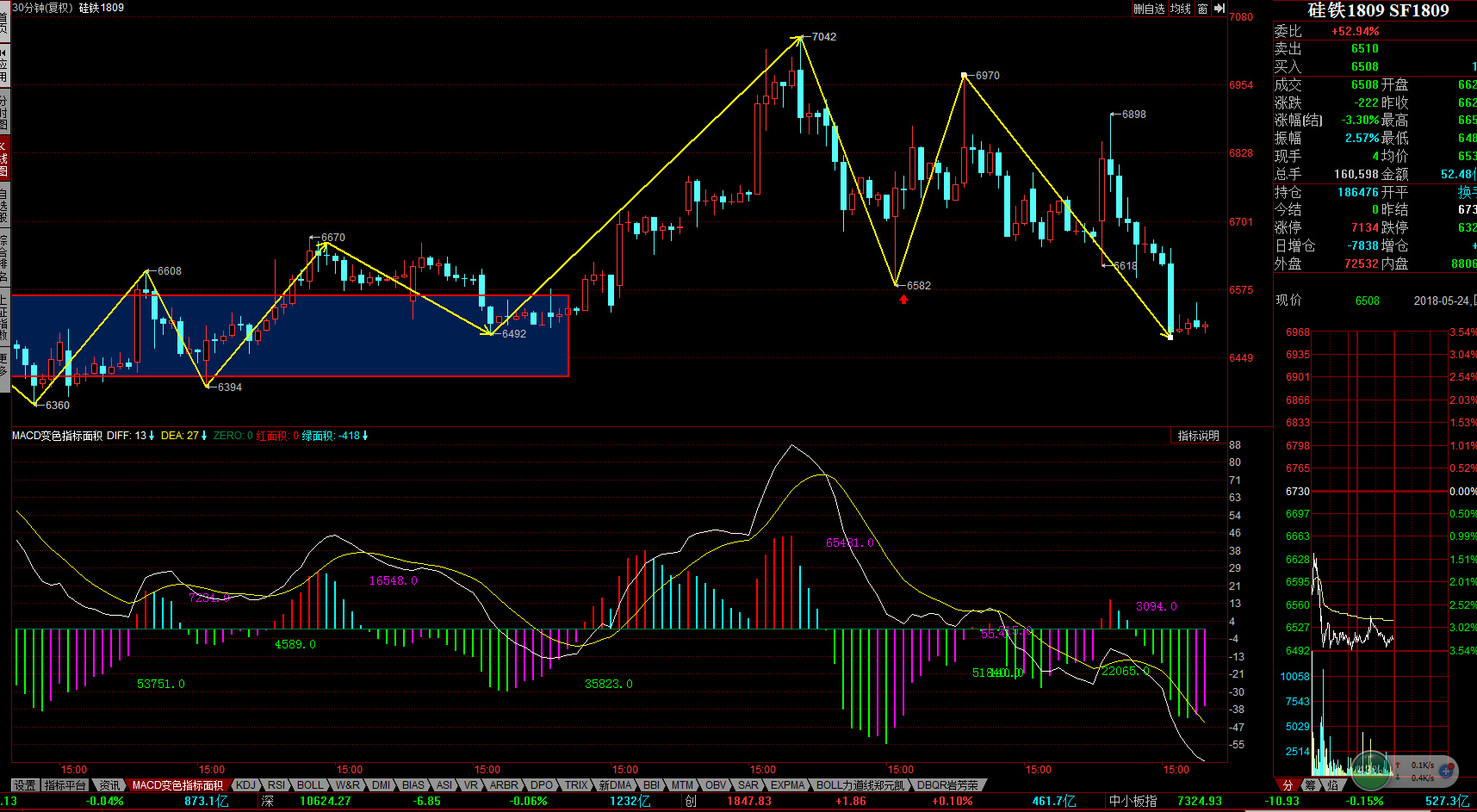Click the 30分钟(复权) period label
The width and height of the screenshot is (1477, 812).
coord(44,8)
